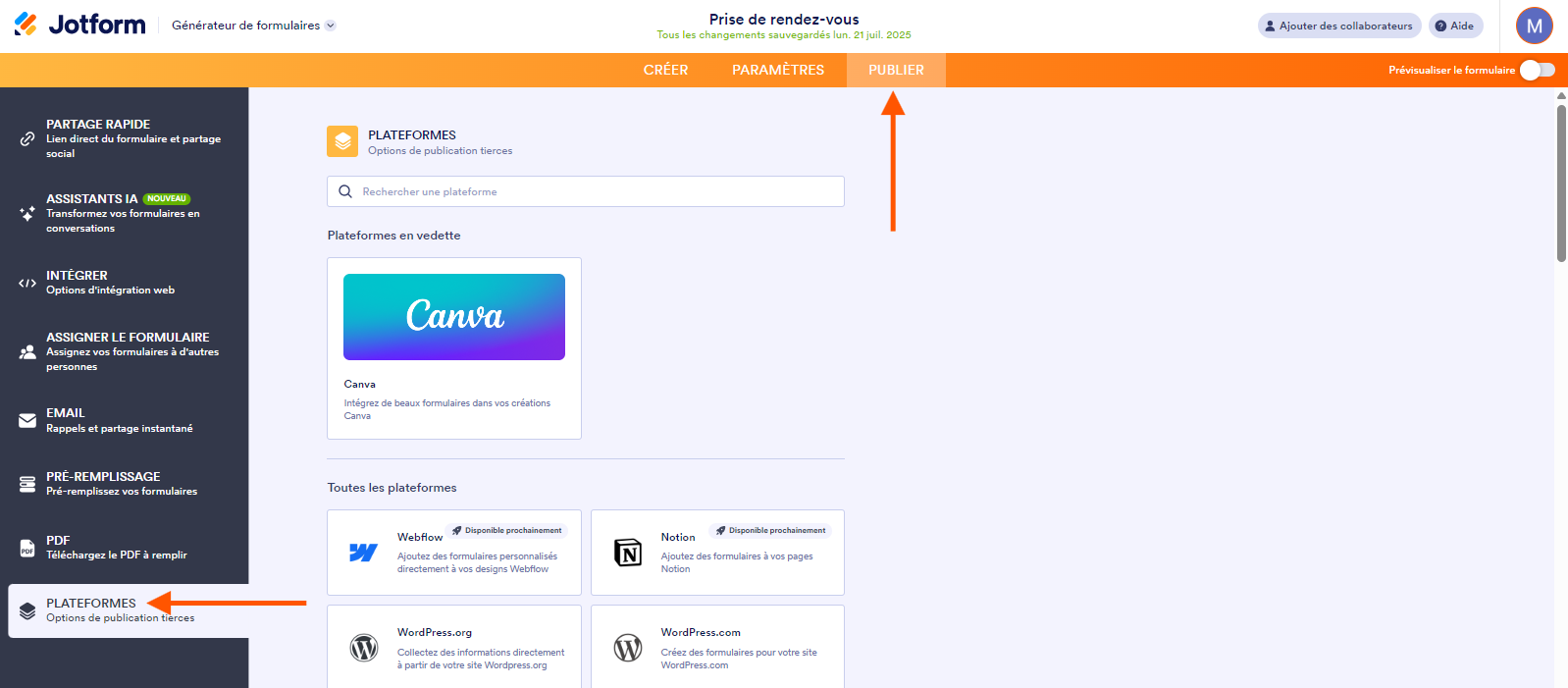Open PDF sidebar item
This screenshot has height=688, width=1568.
[x=125, y=548]
